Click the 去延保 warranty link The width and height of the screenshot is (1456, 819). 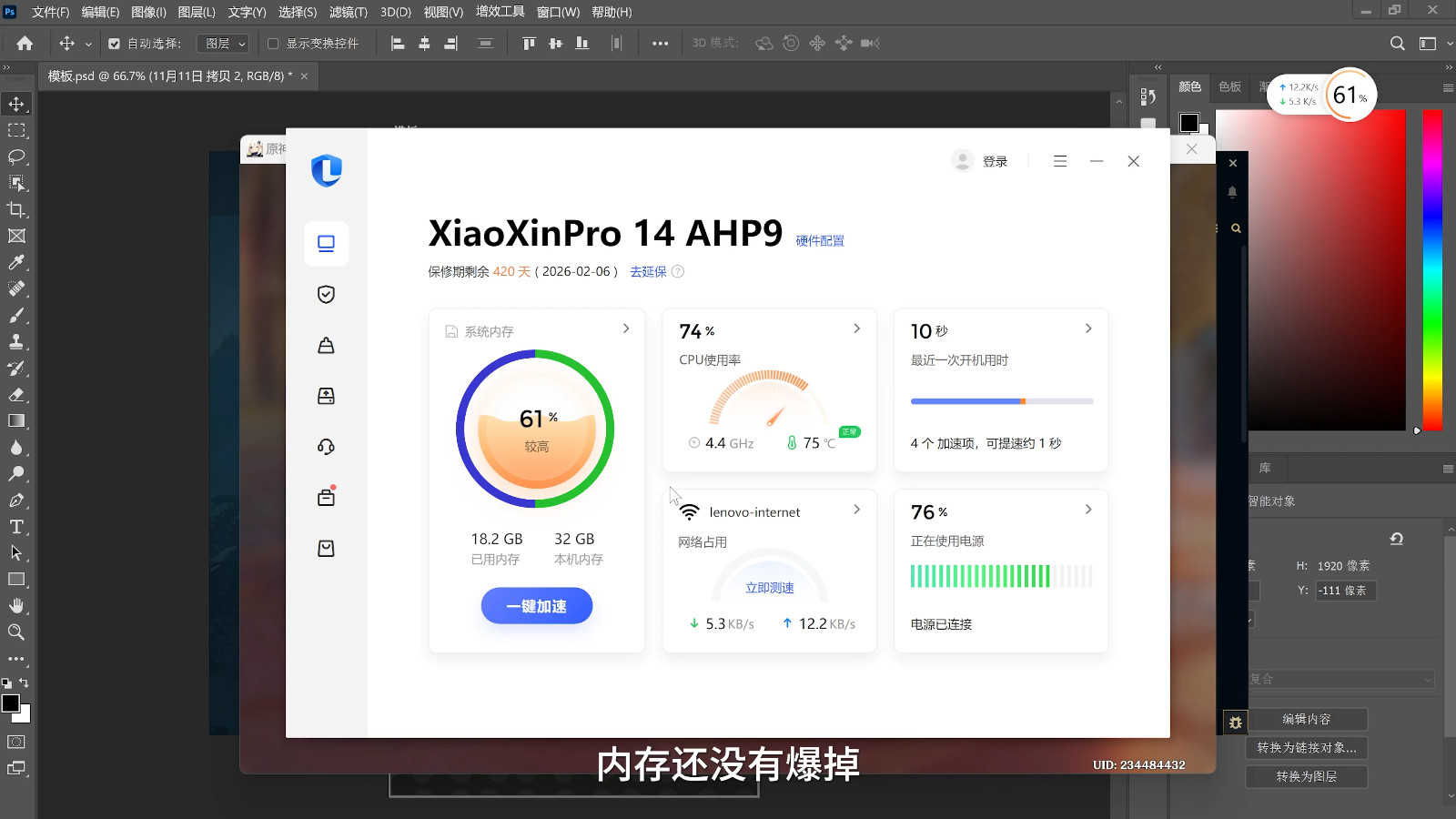[x=648, y=271]
